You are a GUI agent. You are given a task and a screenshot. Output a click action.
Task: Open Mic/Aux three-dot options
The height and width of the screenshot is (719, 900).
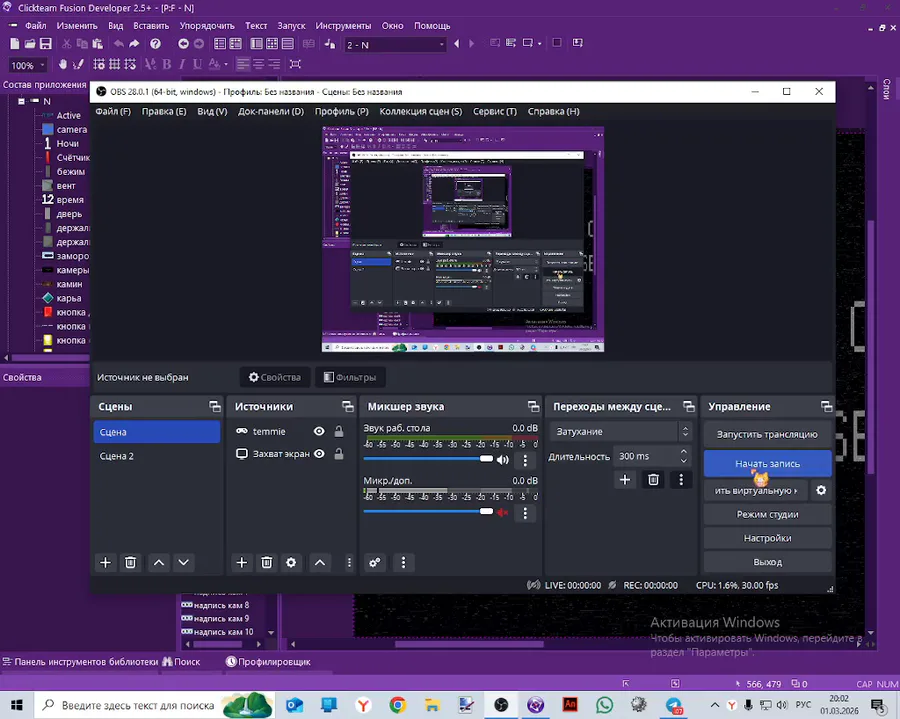525,513
